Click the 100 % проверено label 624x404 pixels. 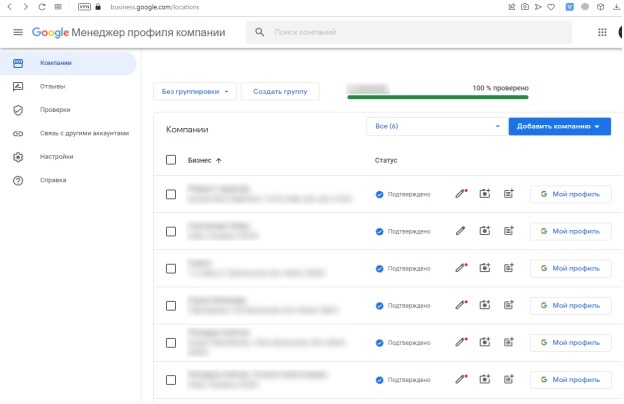click(x=500, y=88)
